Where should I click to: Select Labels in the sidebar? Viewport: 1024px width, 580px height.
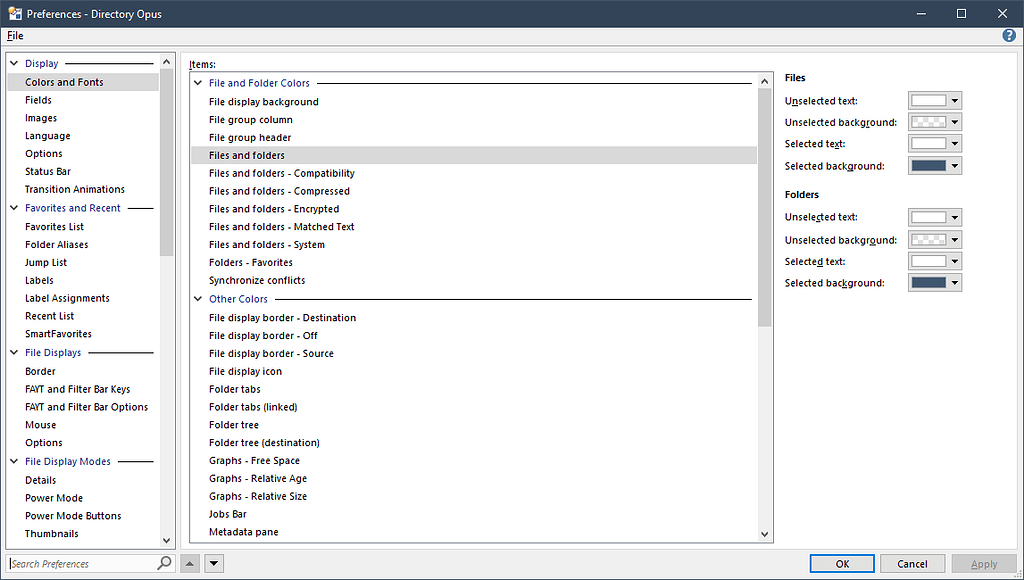click(40, 280)
